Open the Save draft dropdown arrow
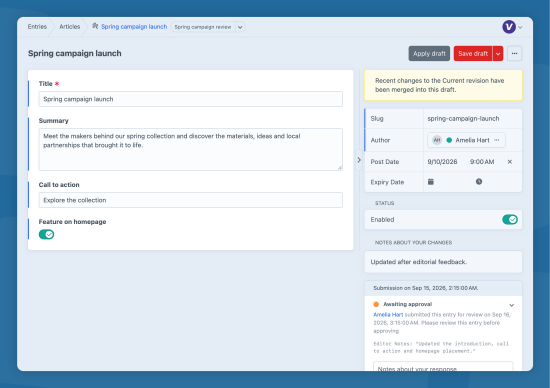This screenshot has height=388, width=550. tap(498, 54)
